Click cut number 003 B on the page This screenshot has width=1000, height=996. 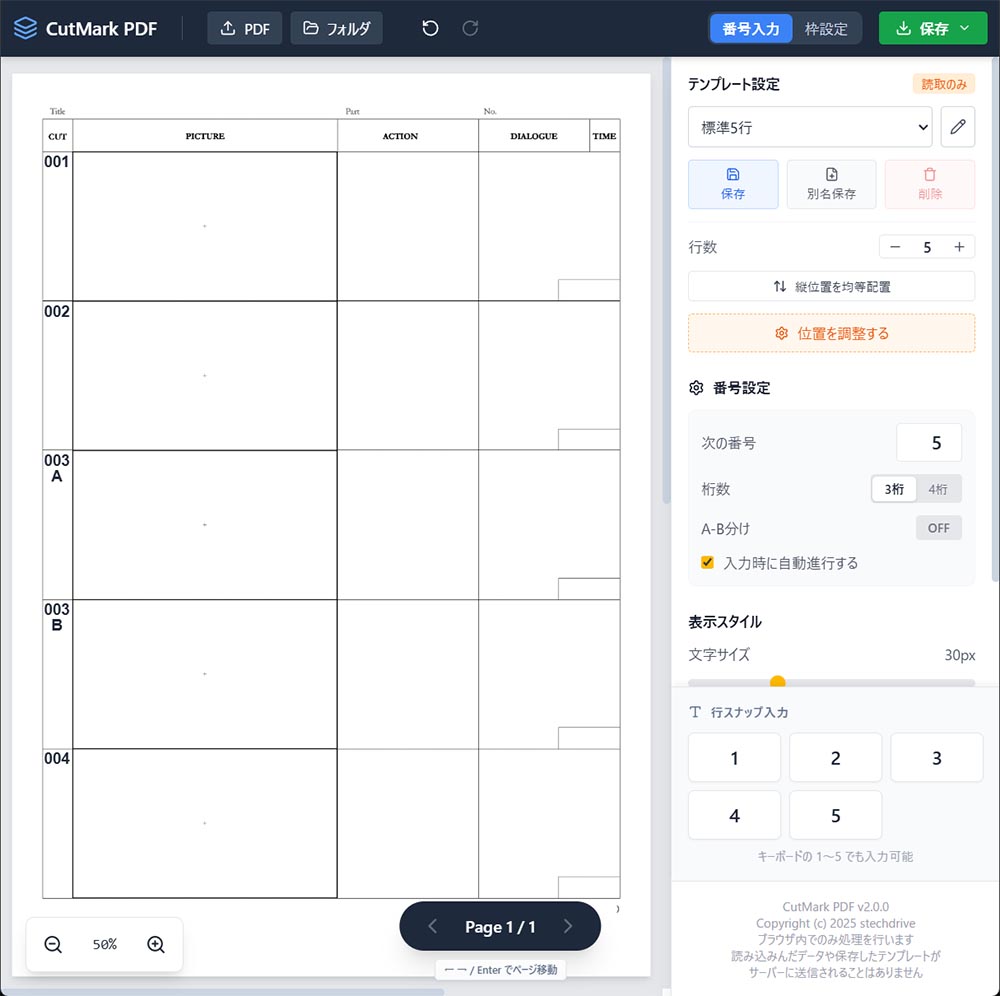[57, 617]
